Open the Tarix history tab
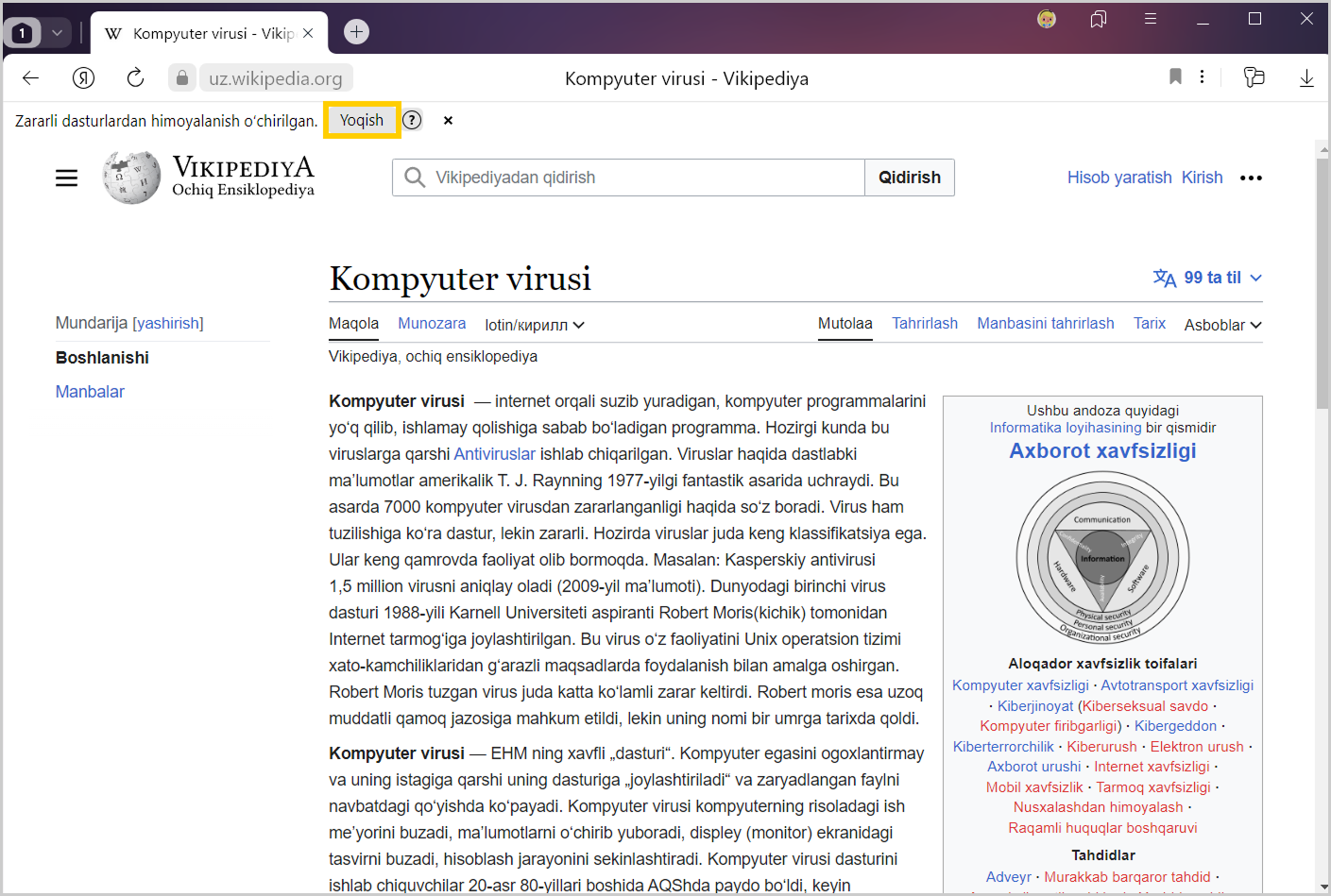 pos(1149,323)
